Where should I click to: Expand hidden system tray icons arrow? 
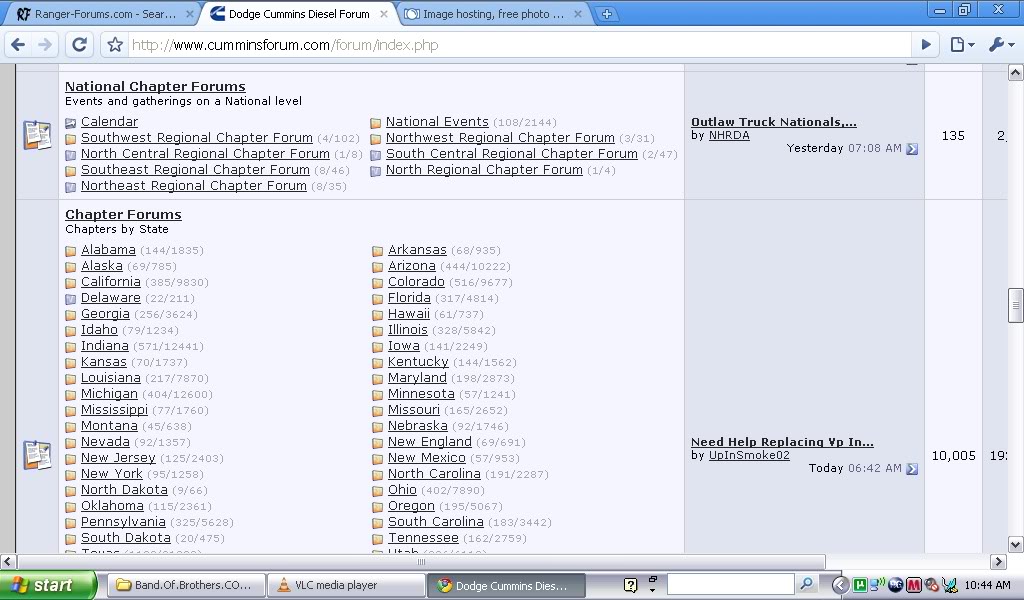(x=840, y=585)
